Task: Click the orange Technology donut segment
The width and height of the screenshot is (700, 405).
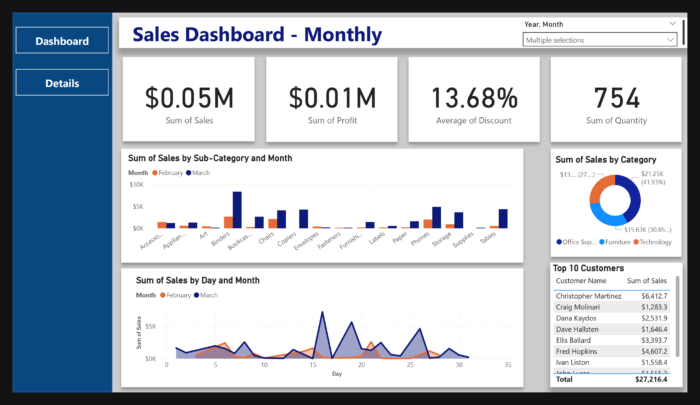Action: [598, 190]
